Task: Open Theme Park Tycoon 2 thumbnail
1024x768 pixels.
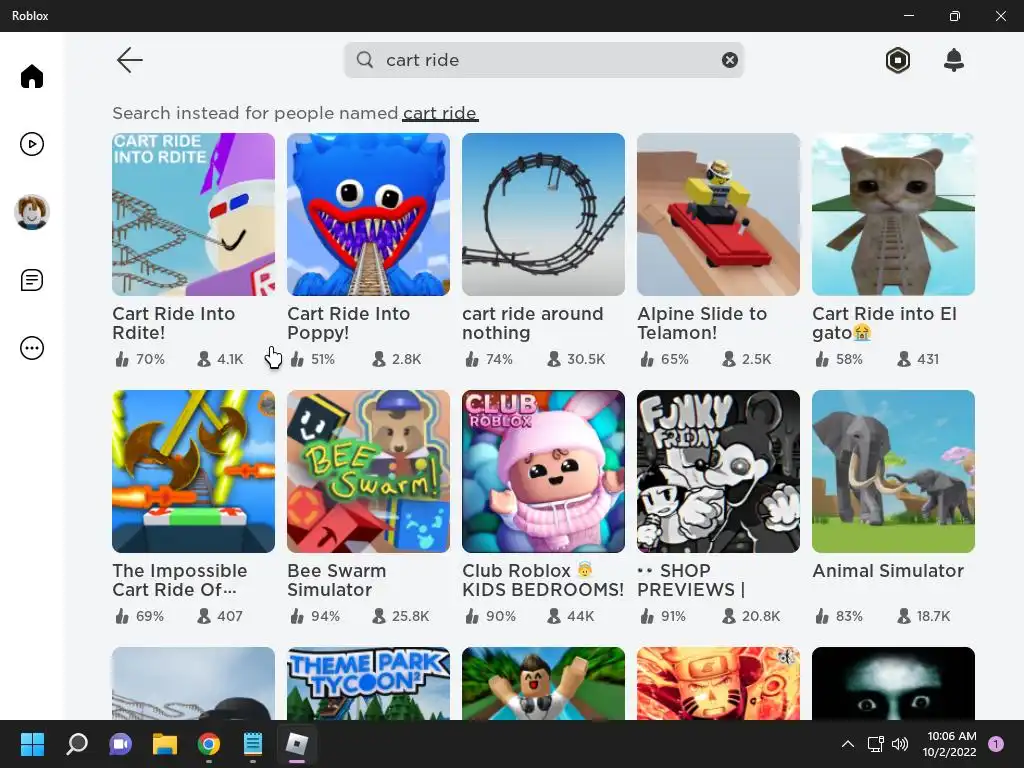Action: (368, 684)
